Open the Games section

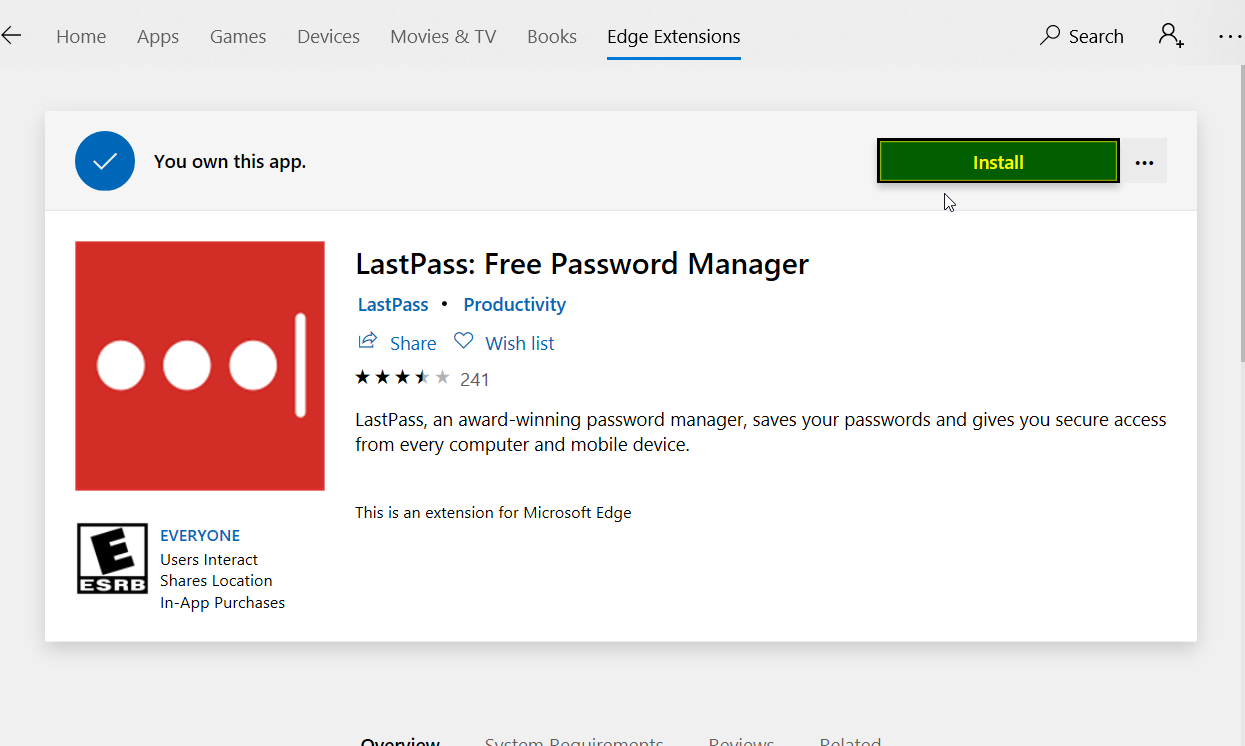pyautogui.click(x=237, y=35)
